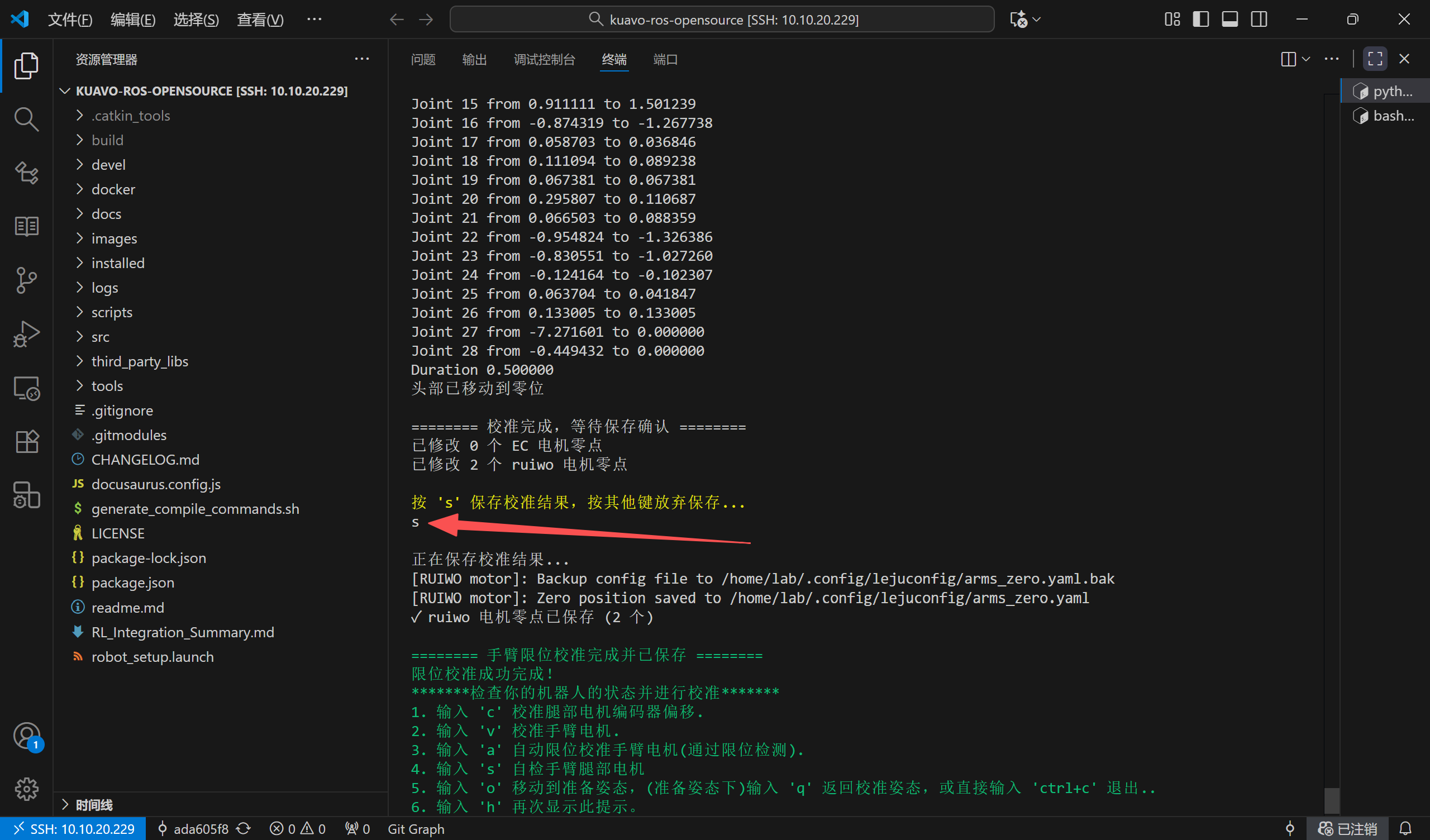The image size is (1430, 840).
Task: Open the Remote Explorer icon
Action: pos(26,388)
